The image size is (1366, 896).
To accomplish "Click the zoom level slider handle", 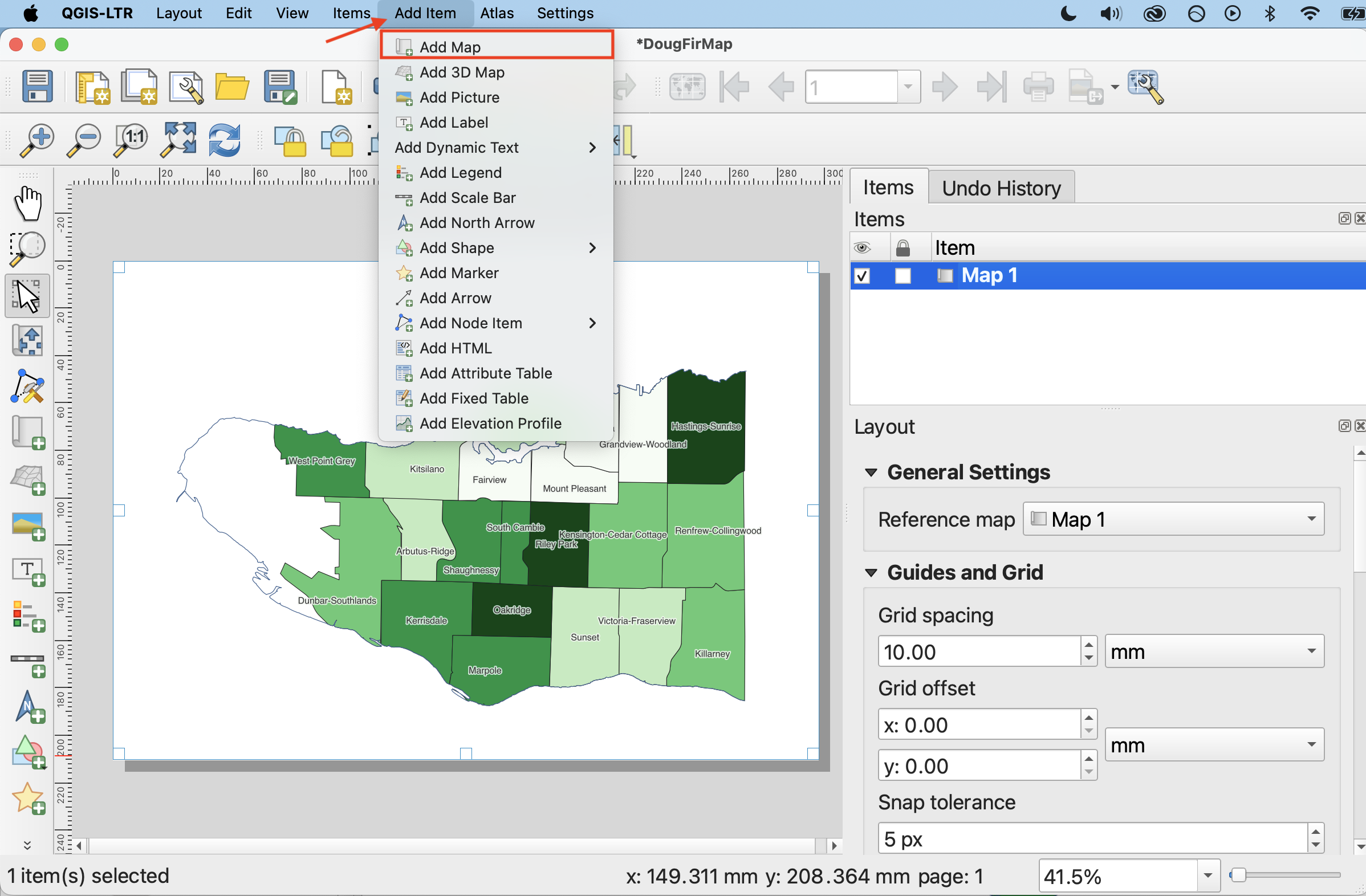I will [1239, 875].
